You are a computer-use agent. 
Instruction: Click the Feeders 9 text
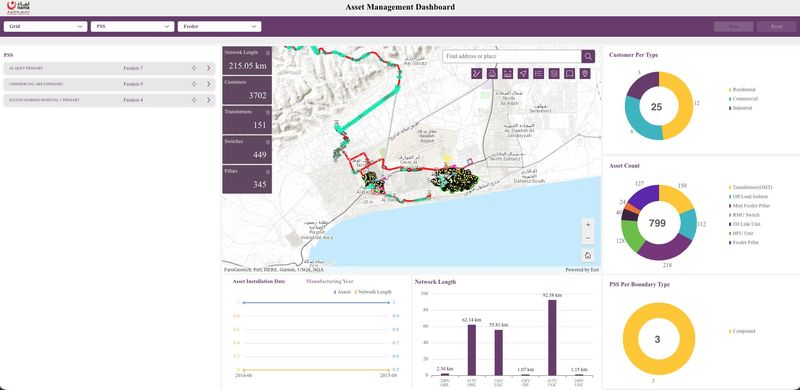point(133,84)
